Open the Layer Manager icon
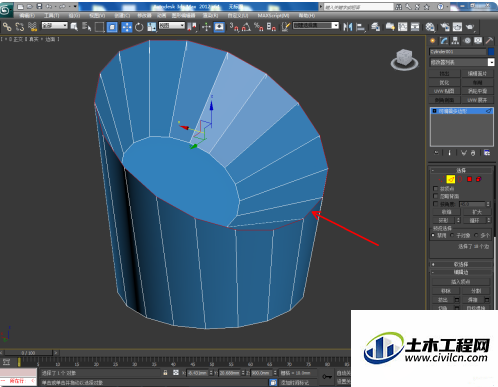The image size is (498, 387). (376, 27)
